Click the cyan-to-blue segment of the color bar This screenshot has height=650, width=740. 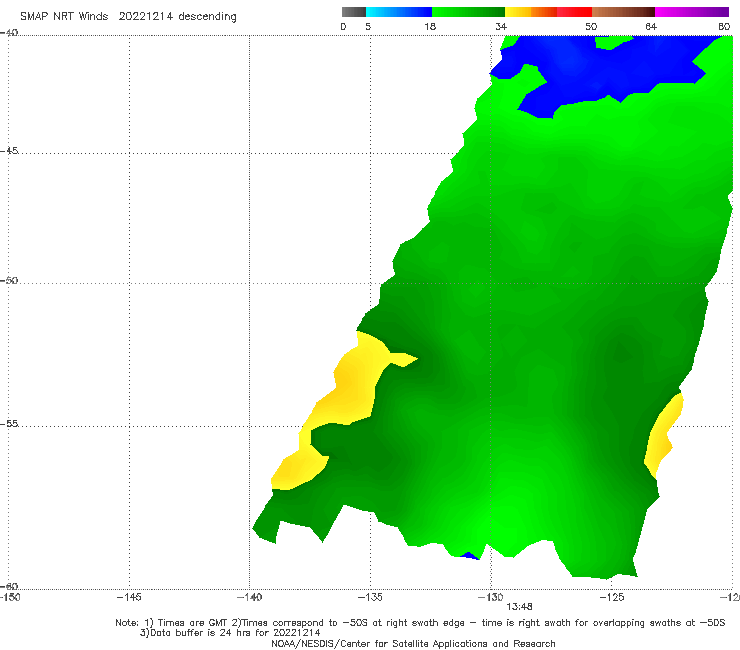click(399, 12)
